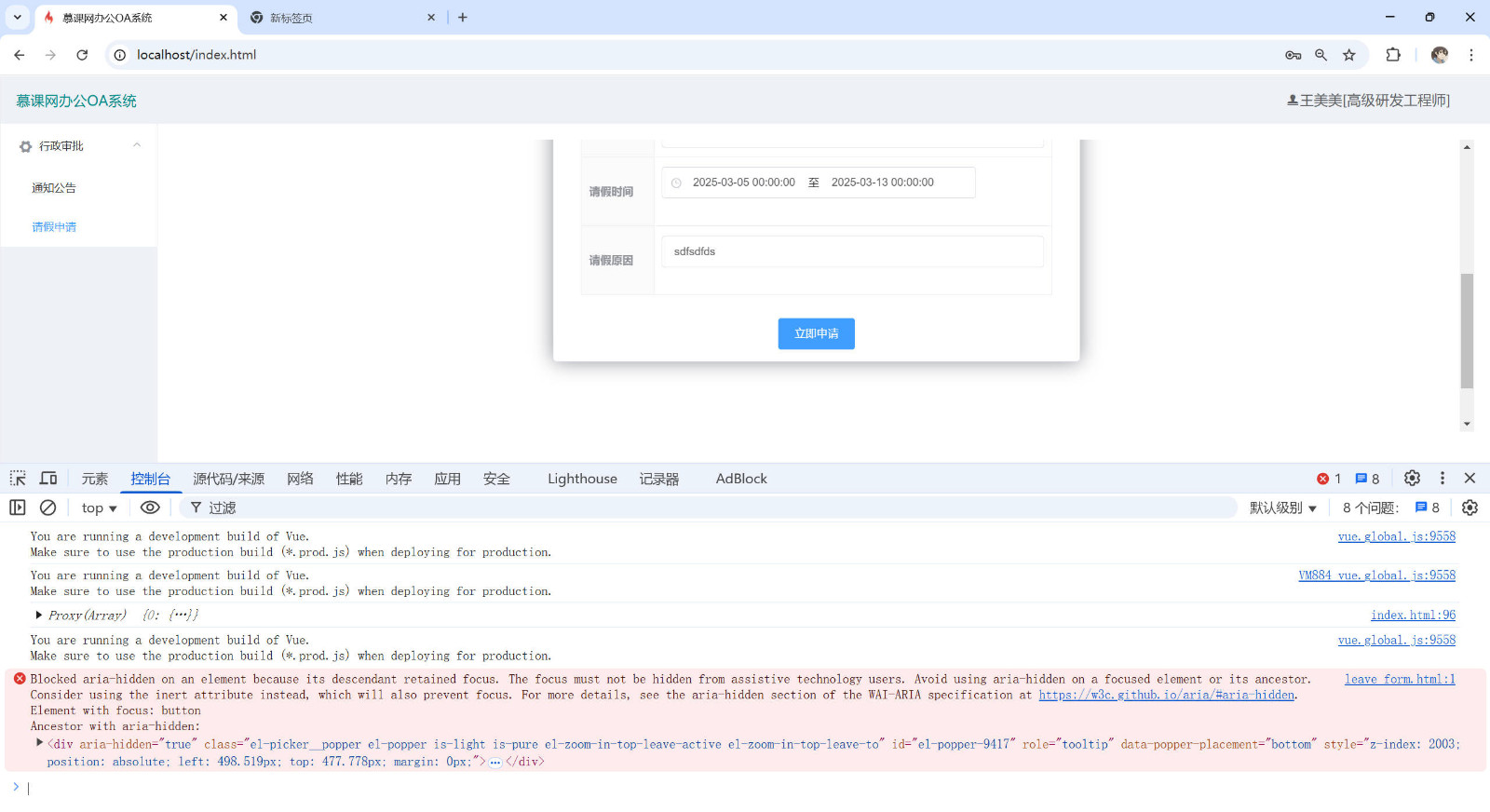Select the 请假申请 menu item
The height and width of the screenshot is (812, 1490).
[x=54, y=227]
